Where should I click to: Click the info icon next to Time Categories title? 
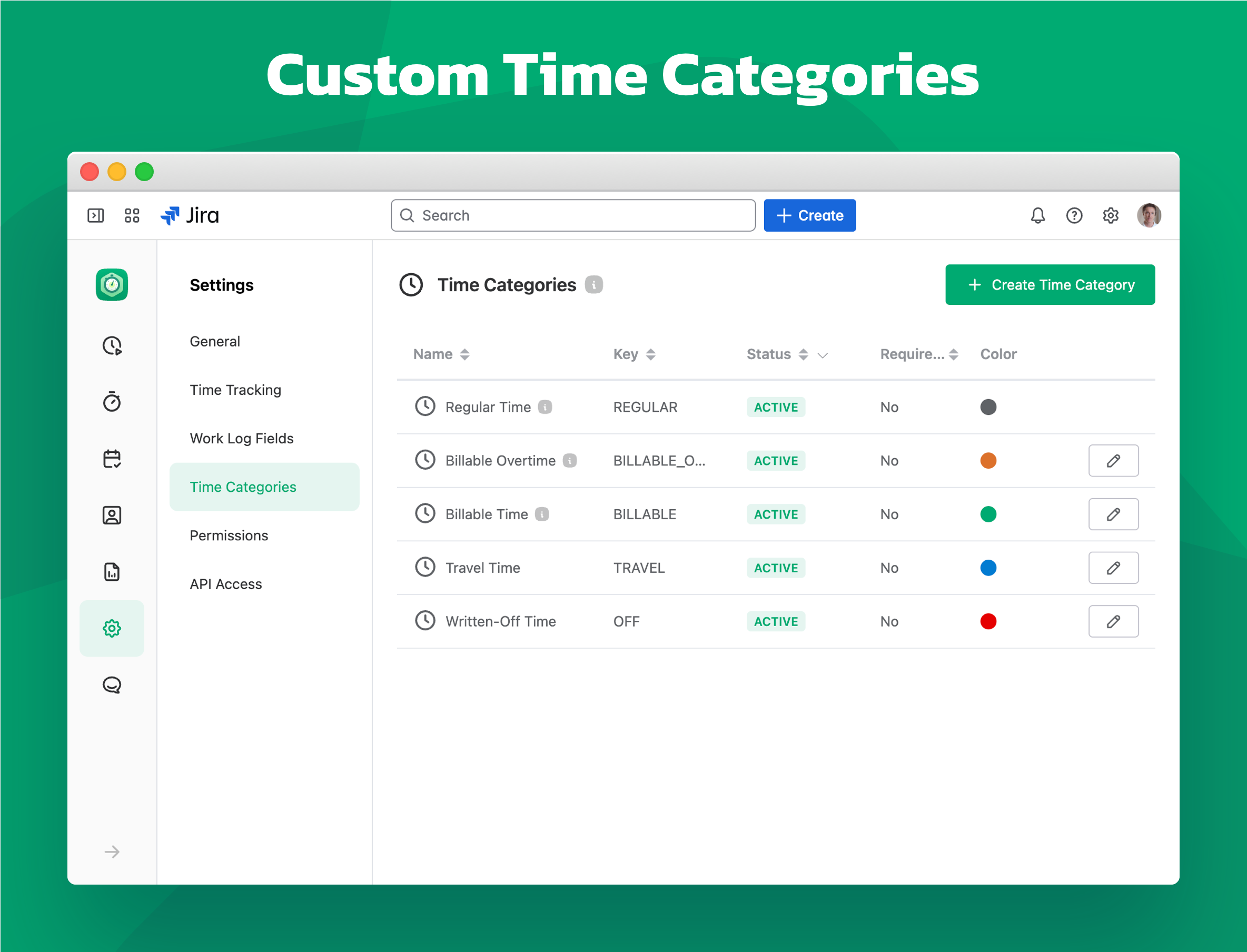[594, 284]
